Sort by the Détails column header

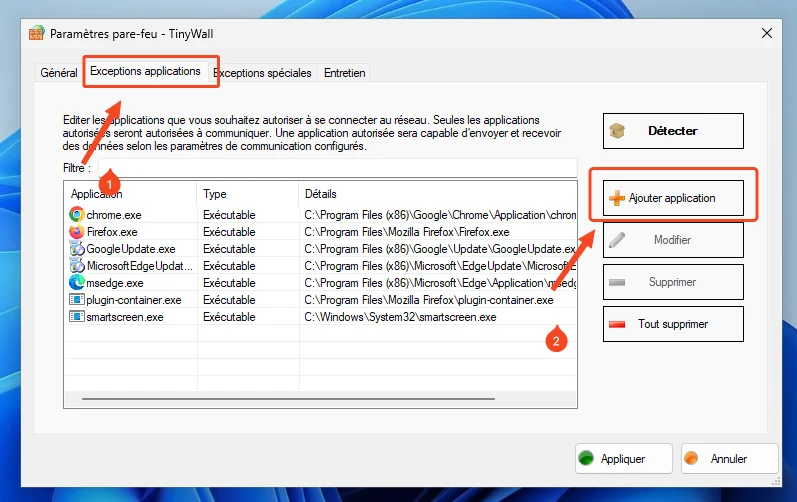point(438,194)
